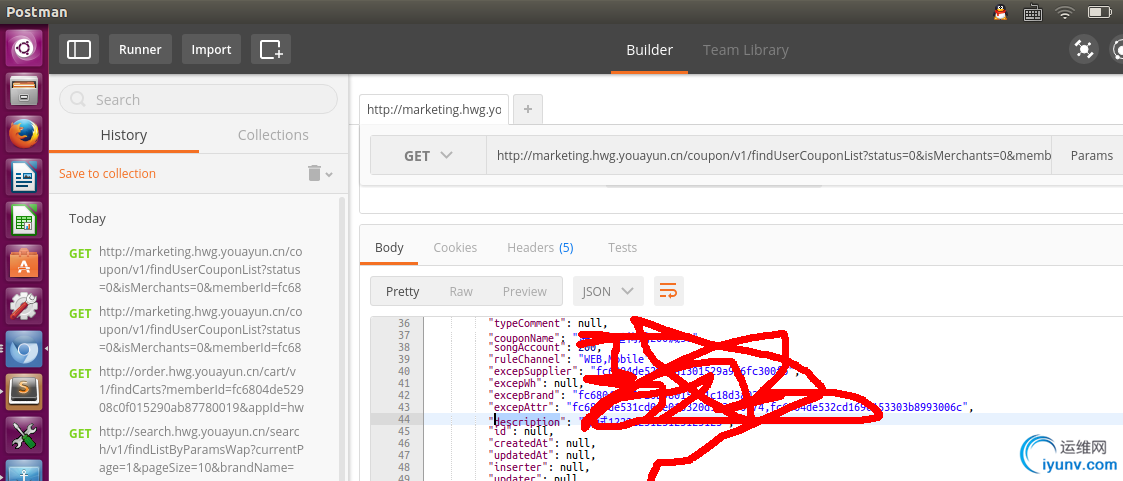The image size is (1123, 481).
Task: Toggle the Postman sidebar layout icon
Action: click(x=79, y=49)
